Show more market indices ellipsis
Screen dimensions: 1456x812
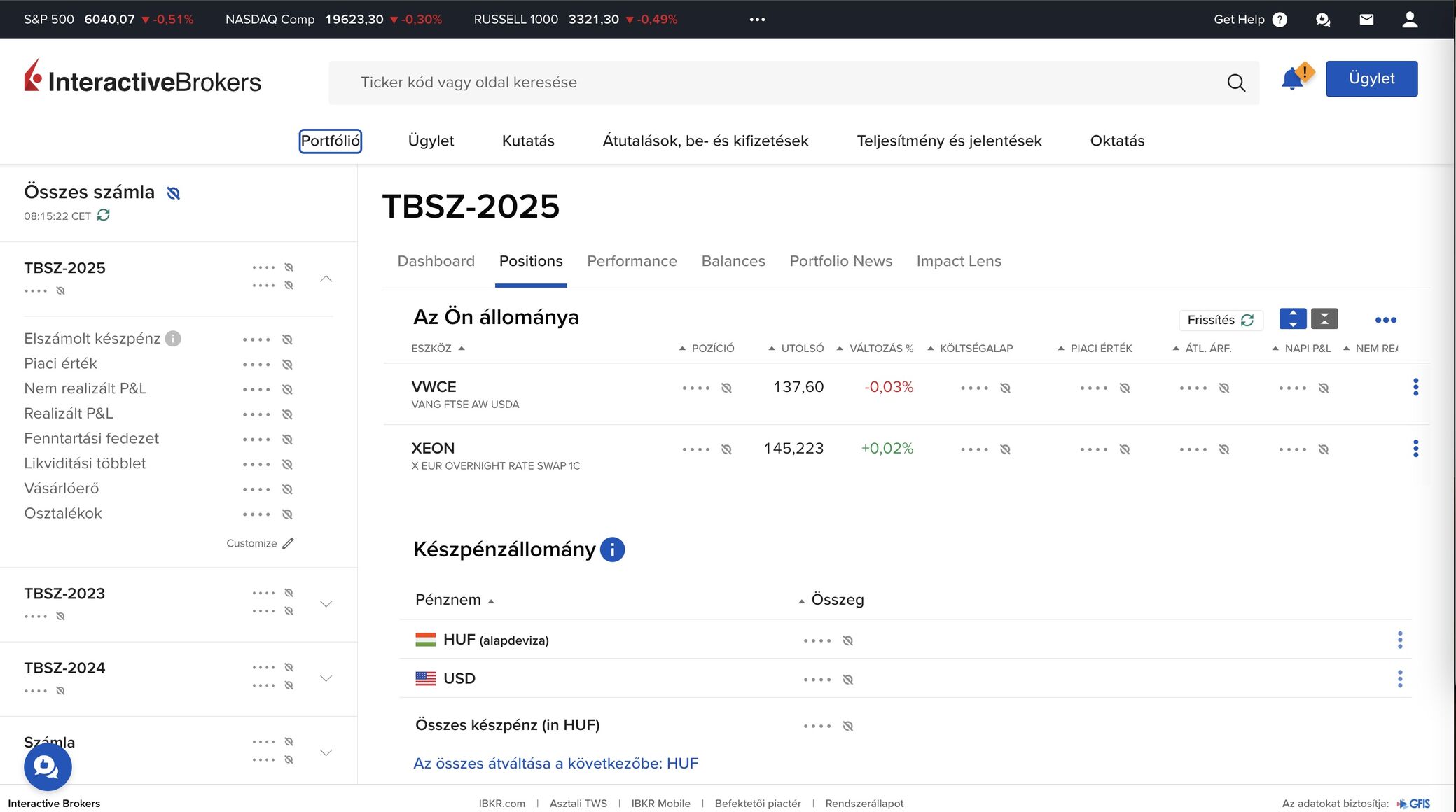tap(757, 20)
